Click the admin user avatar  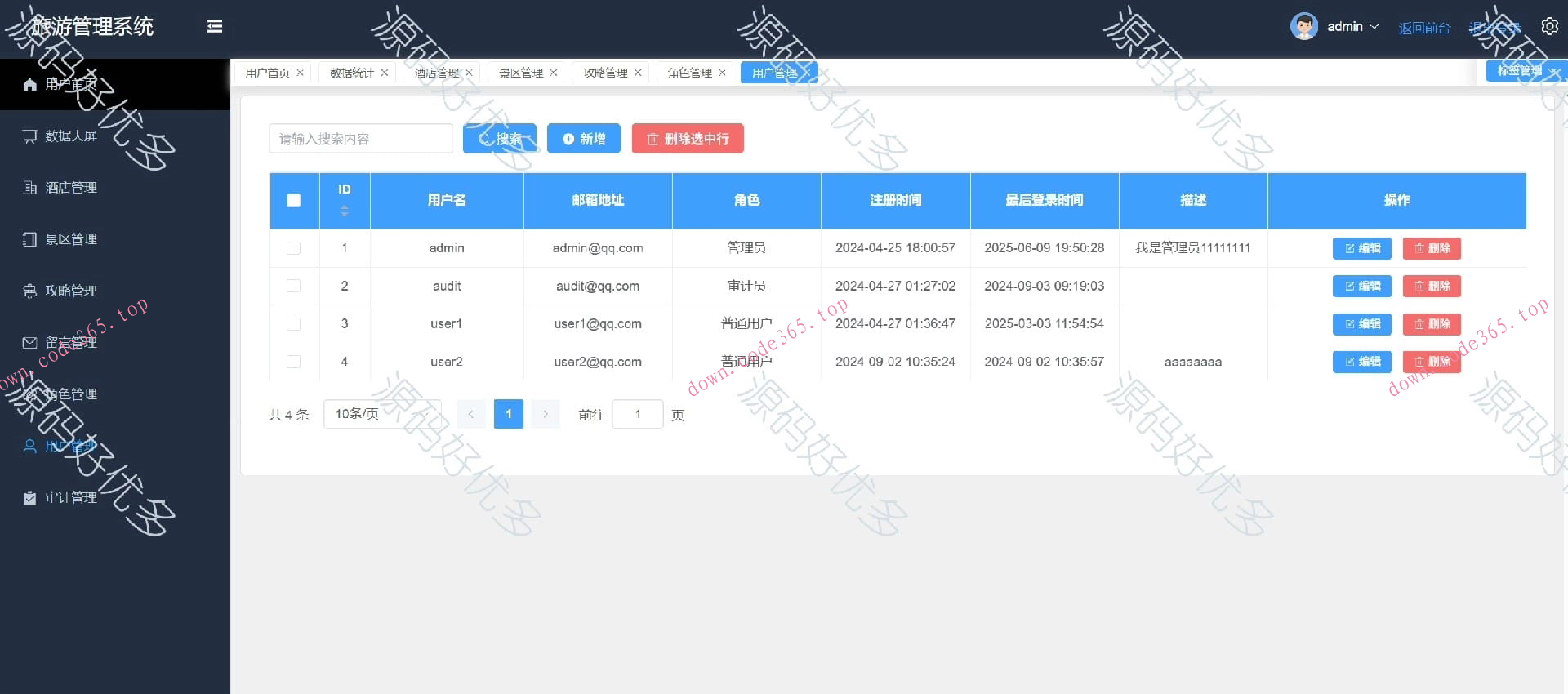tap(1303, 26)
